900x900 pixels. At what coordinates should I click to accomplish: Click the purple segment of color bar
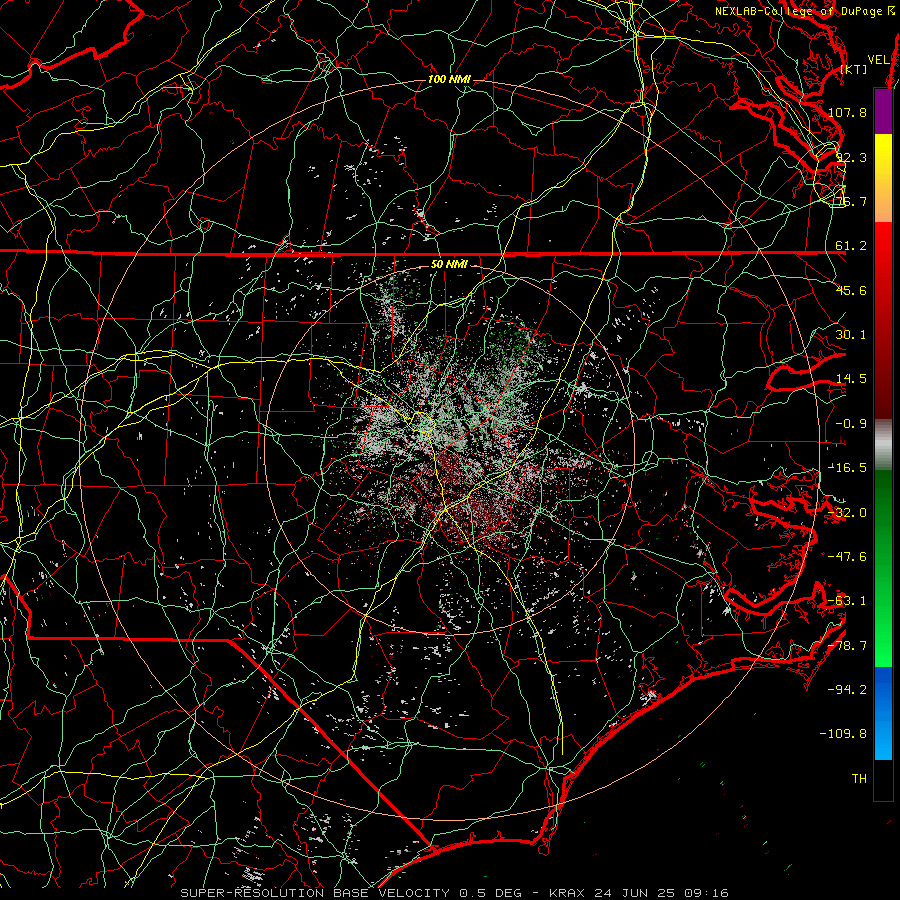coord(883,111)
